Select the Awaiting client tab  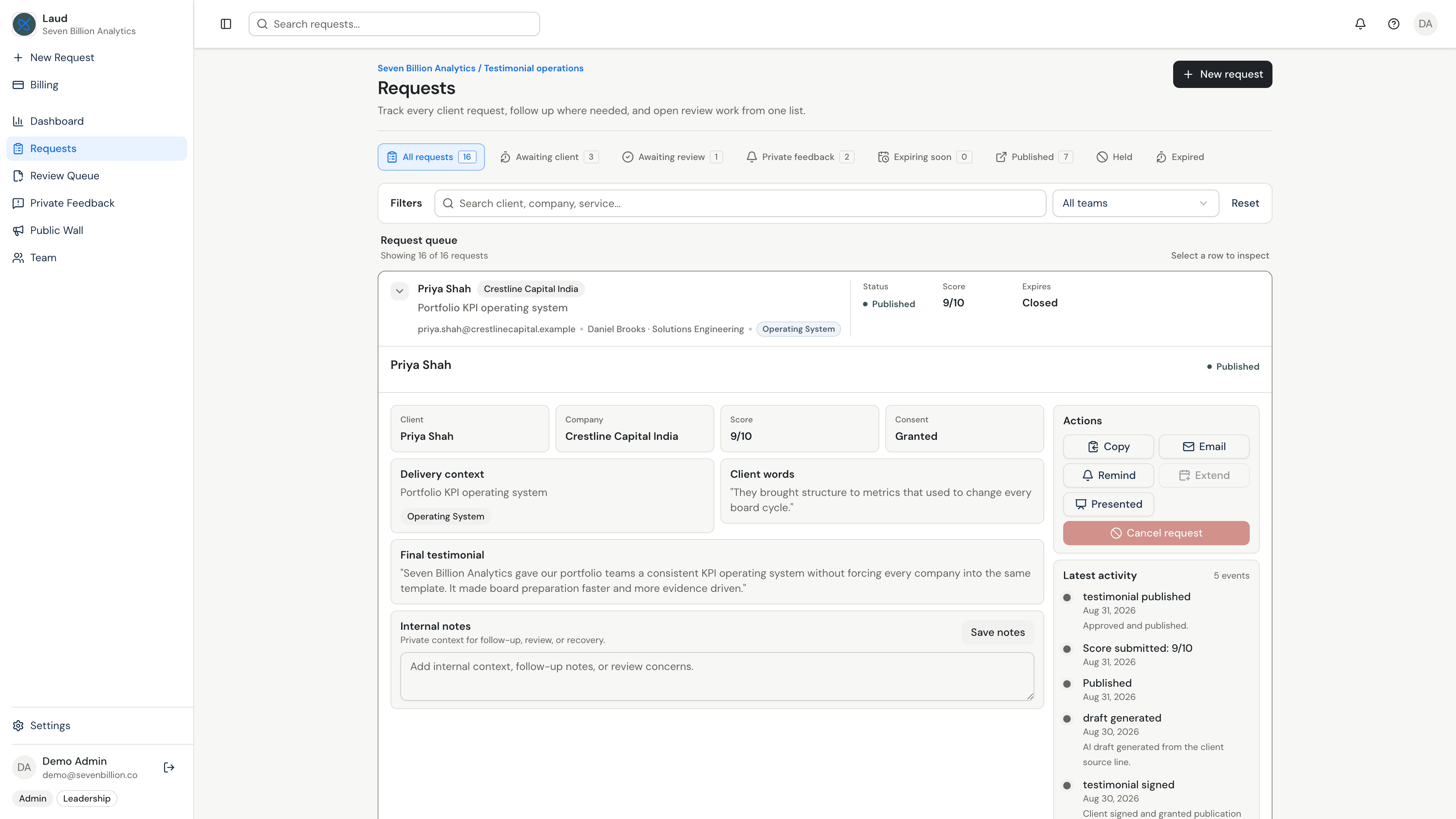[x=549, y=157]
